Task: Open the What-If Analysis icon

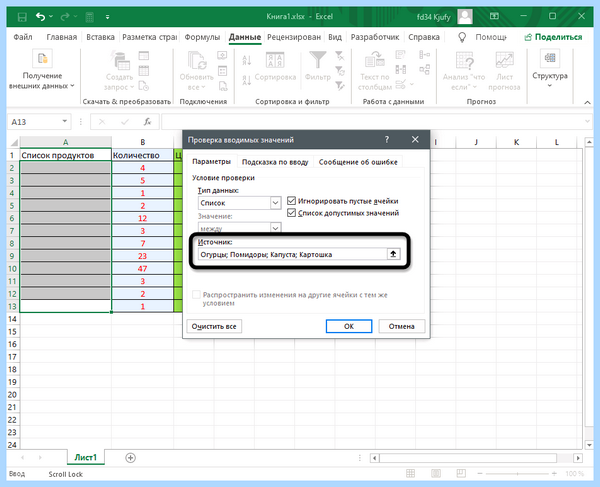Action: [x=465, y=60]
